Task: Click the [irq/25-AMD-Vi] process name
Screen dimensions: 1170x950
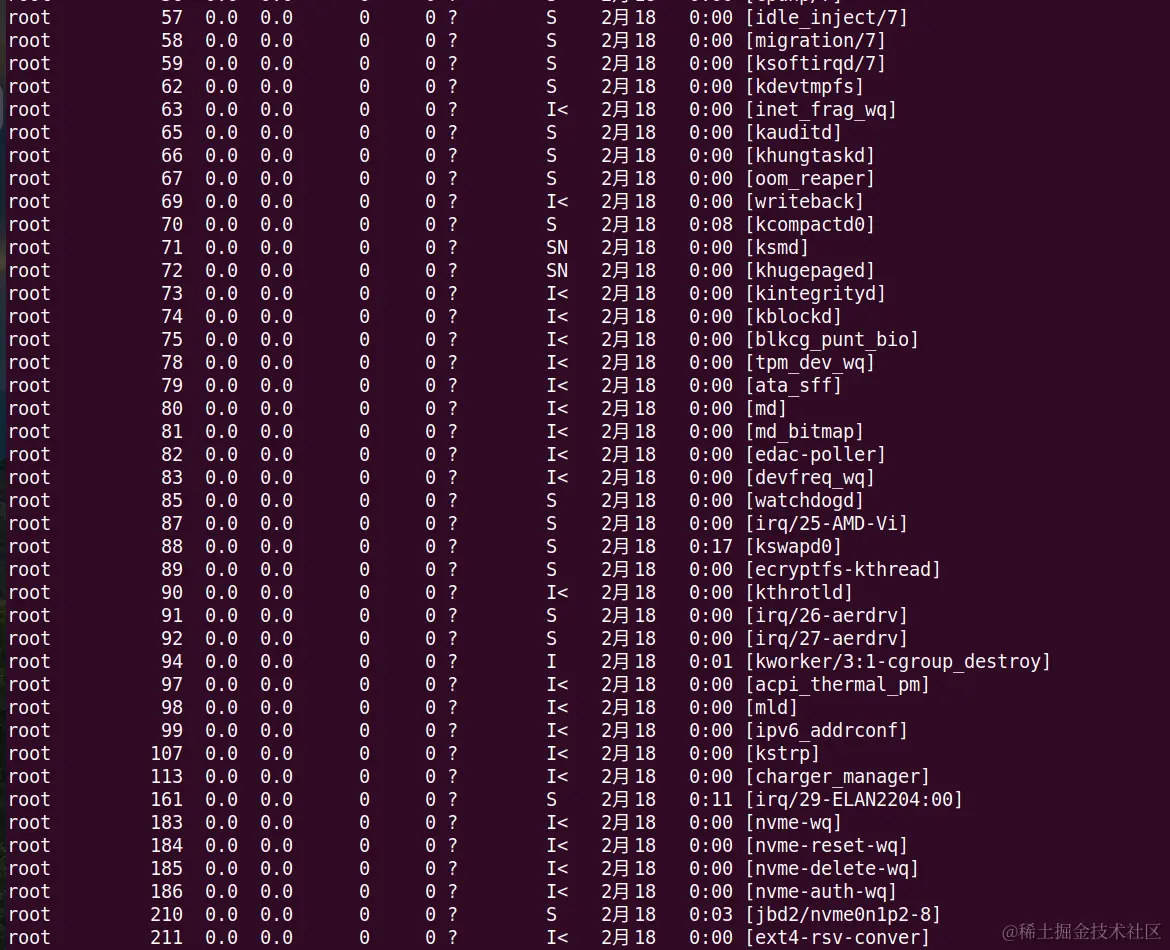Action: click(x=826, y=524)
